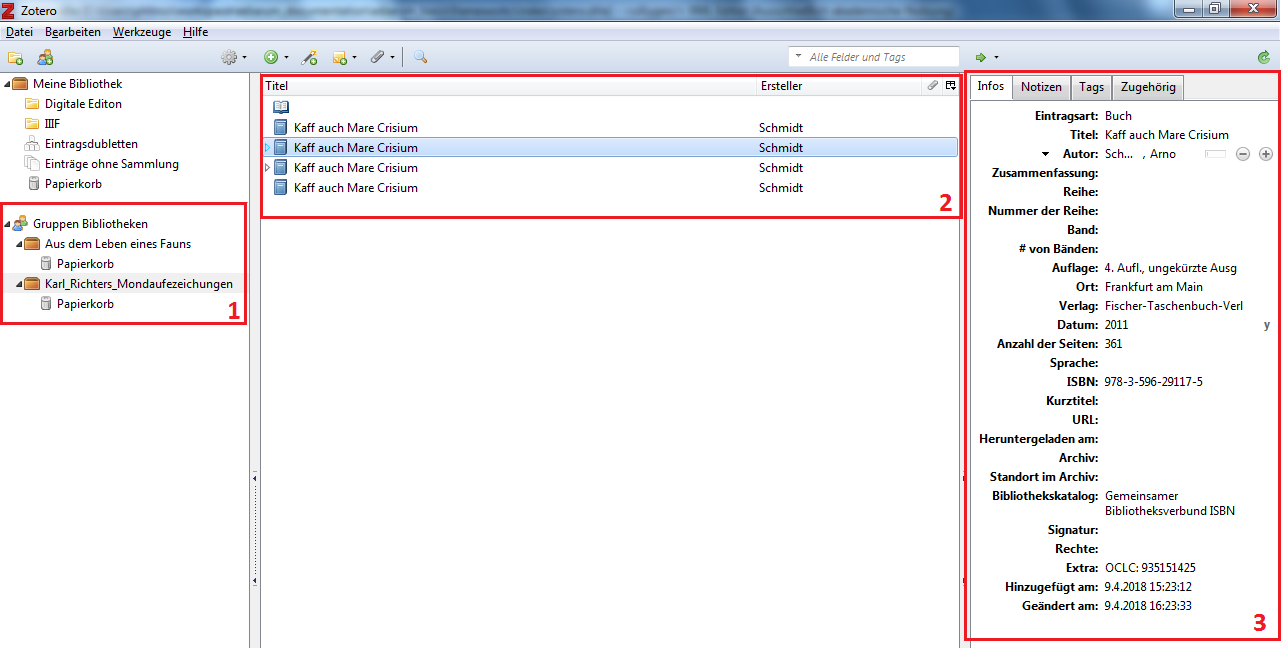This screenshot has width=1286, height=648.
Task: Click the green new item plus icon
Action: click(271, 58)
